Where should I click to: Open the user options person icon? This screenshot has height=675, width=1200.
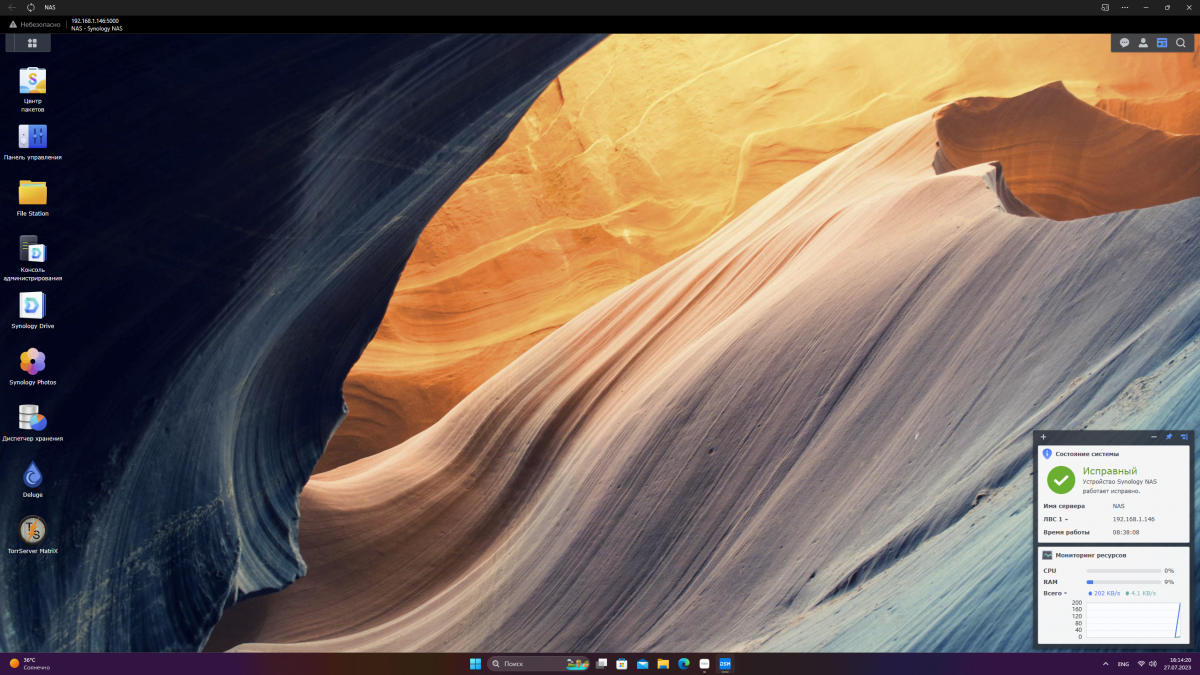click(x=1143, y=43)
